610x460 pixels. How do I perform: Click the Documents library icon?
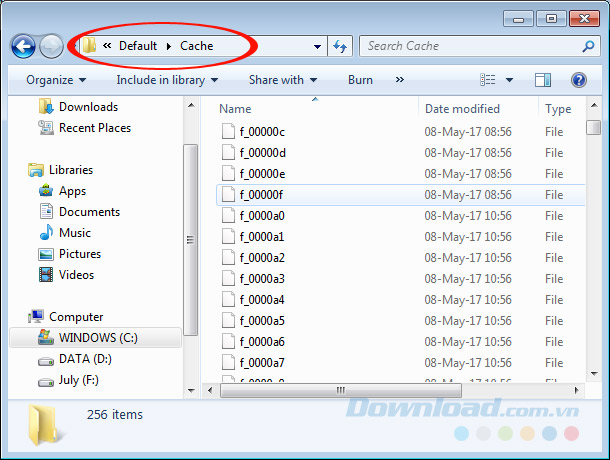[x=46, y=211]
